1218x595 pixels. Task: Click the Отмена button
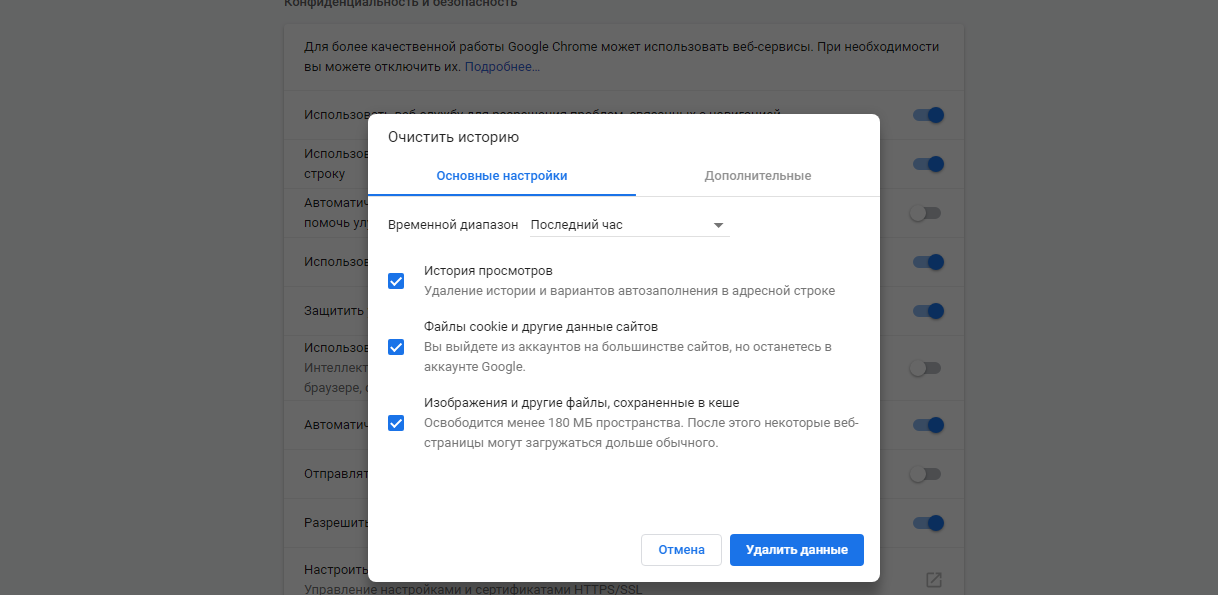click(x=682, y=550)
